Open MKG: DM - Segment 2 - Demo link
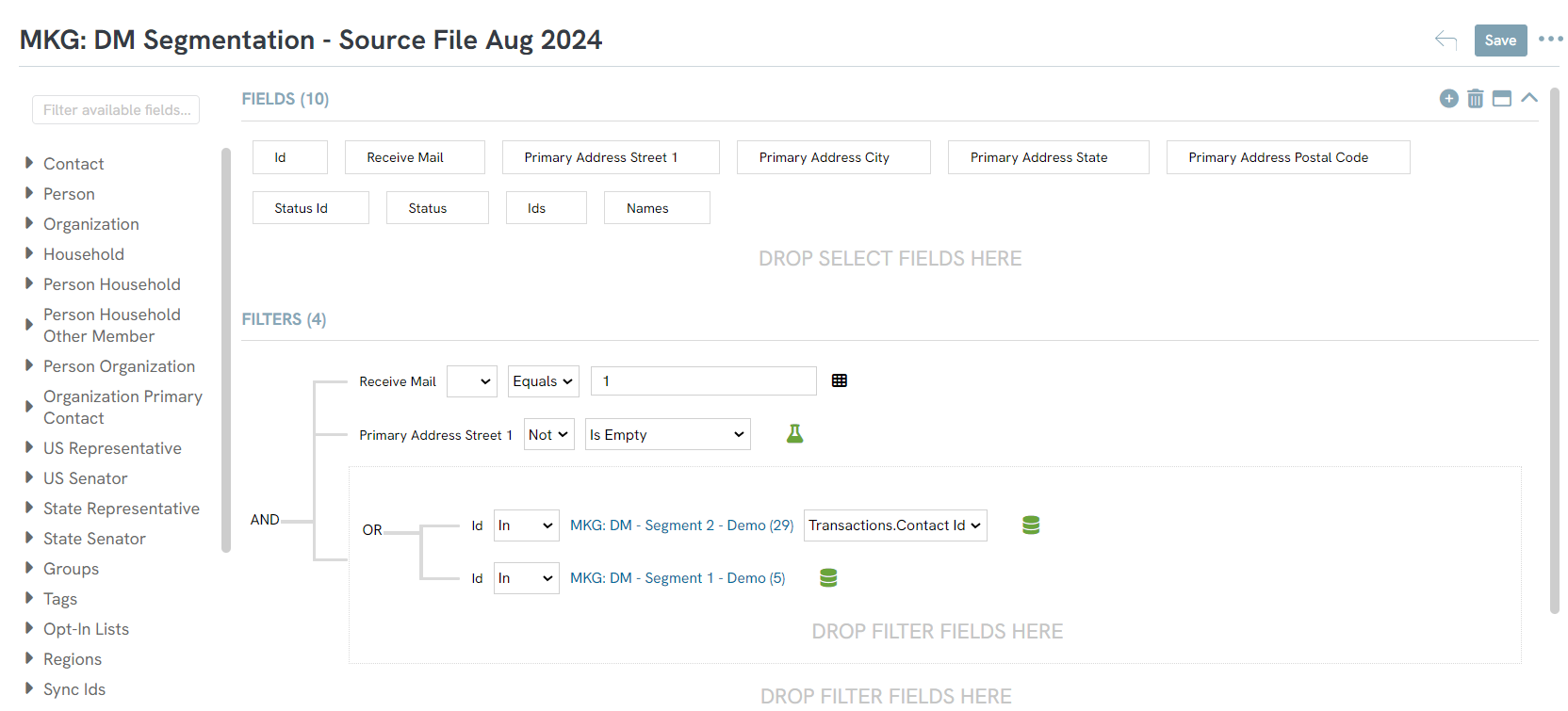1568x711 pixels. click(682, 525)
